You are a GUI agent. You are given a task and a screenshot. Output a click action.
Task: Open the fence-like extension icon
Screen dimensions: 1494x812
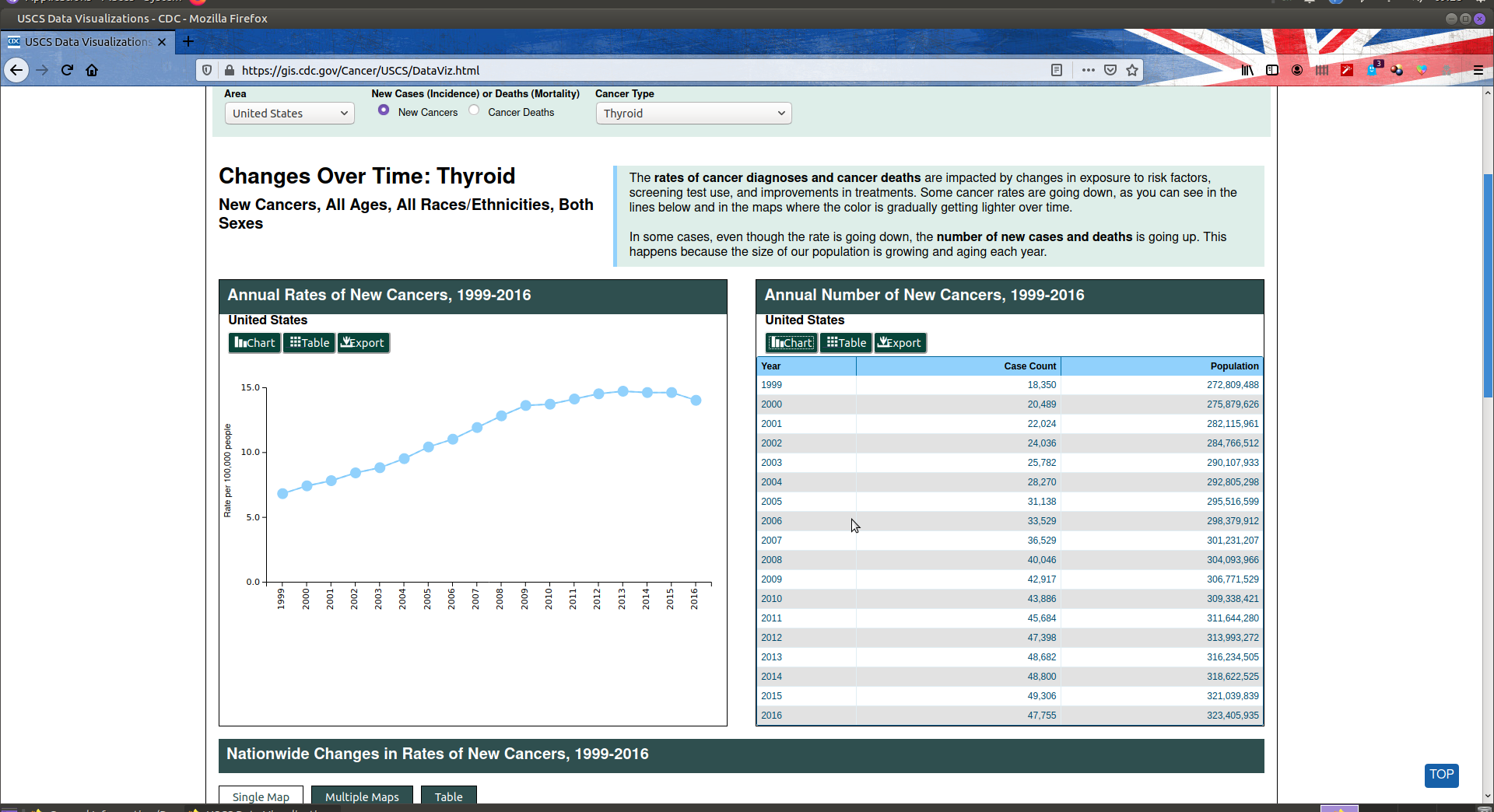1322,70
